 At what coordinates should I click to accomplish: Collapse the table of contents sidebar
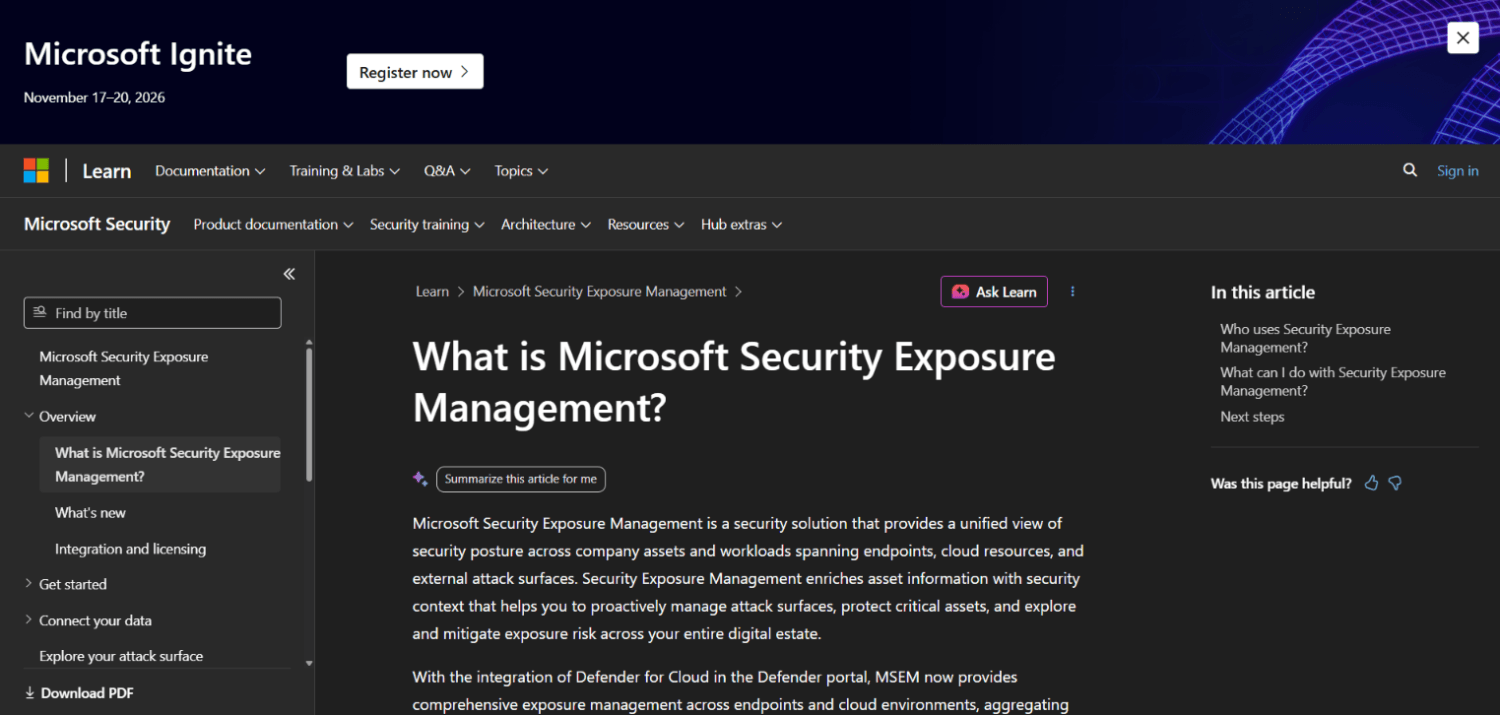pyautogui.click(x=289, y=274)
